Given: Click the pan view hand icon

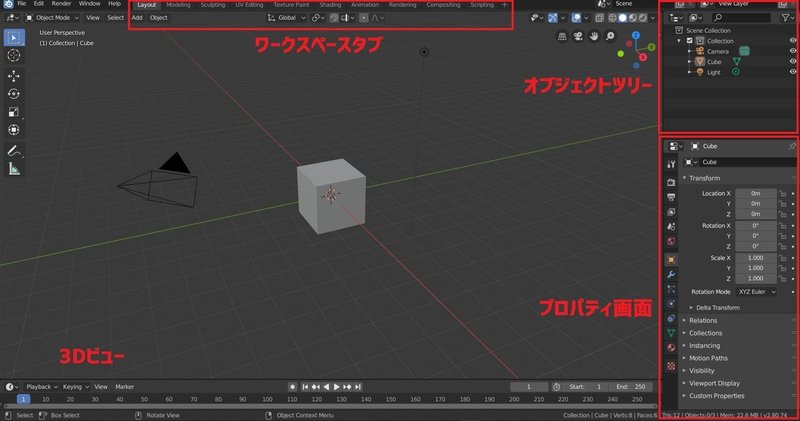Looking at the screenshot, I should pyautogui.click(x=594, y=36).
